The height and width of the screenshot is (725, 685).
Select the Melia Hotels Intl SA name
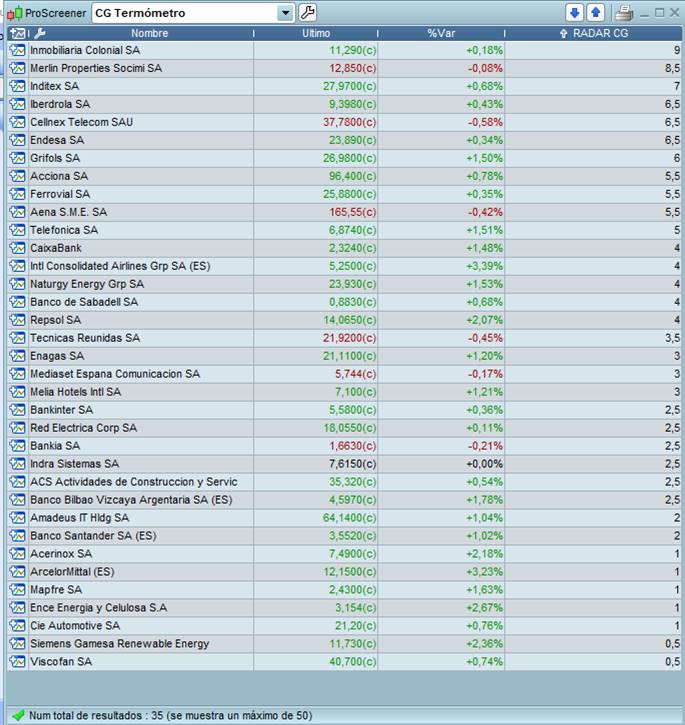(75, 392)
